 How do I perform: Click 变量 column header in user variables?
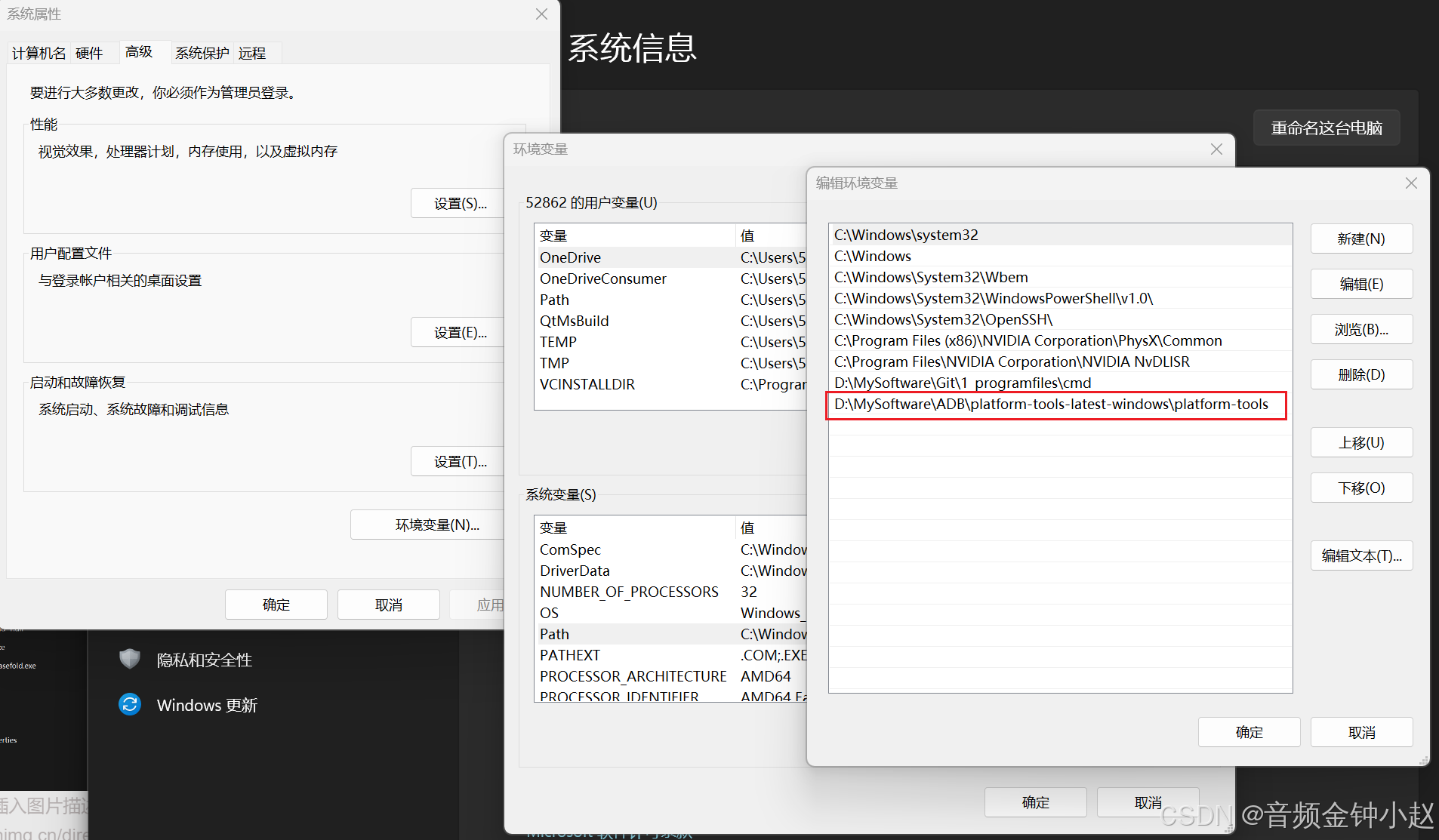click(634, 235)
